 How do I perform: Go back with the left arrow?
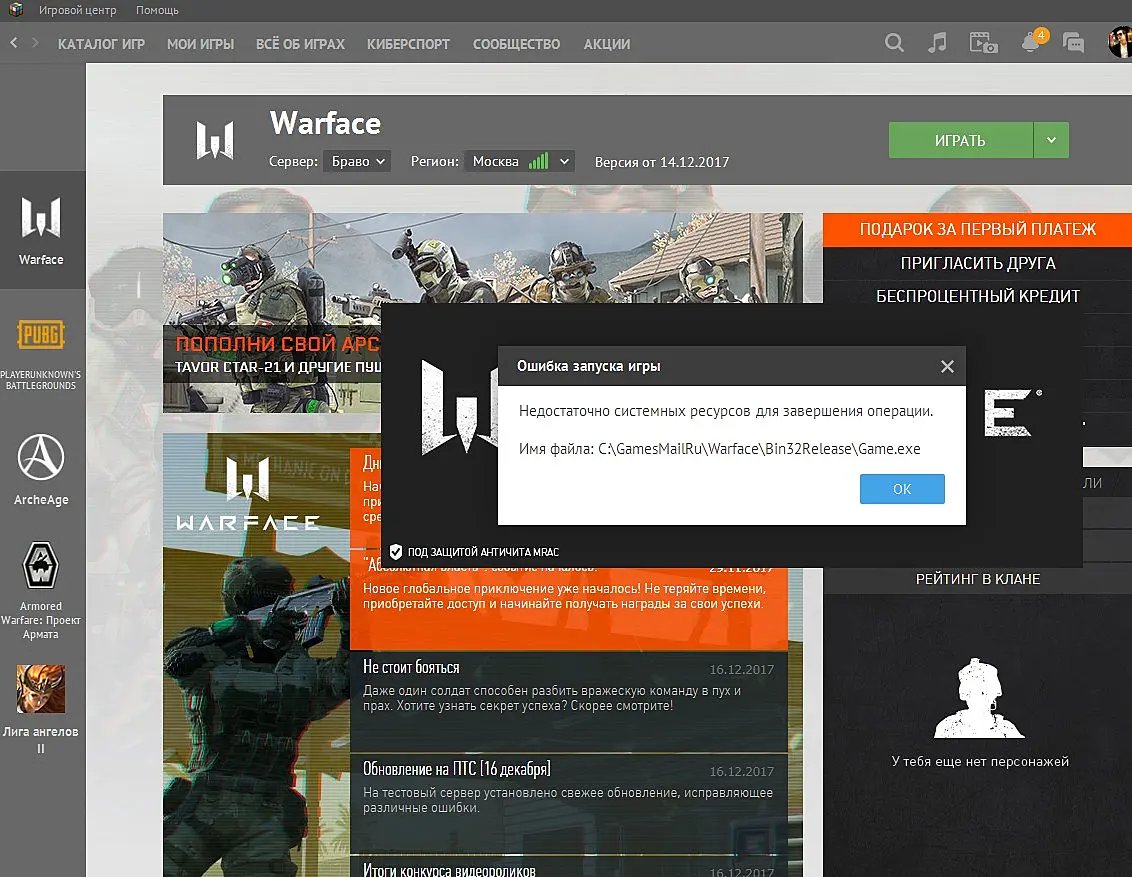pos(14,43)
